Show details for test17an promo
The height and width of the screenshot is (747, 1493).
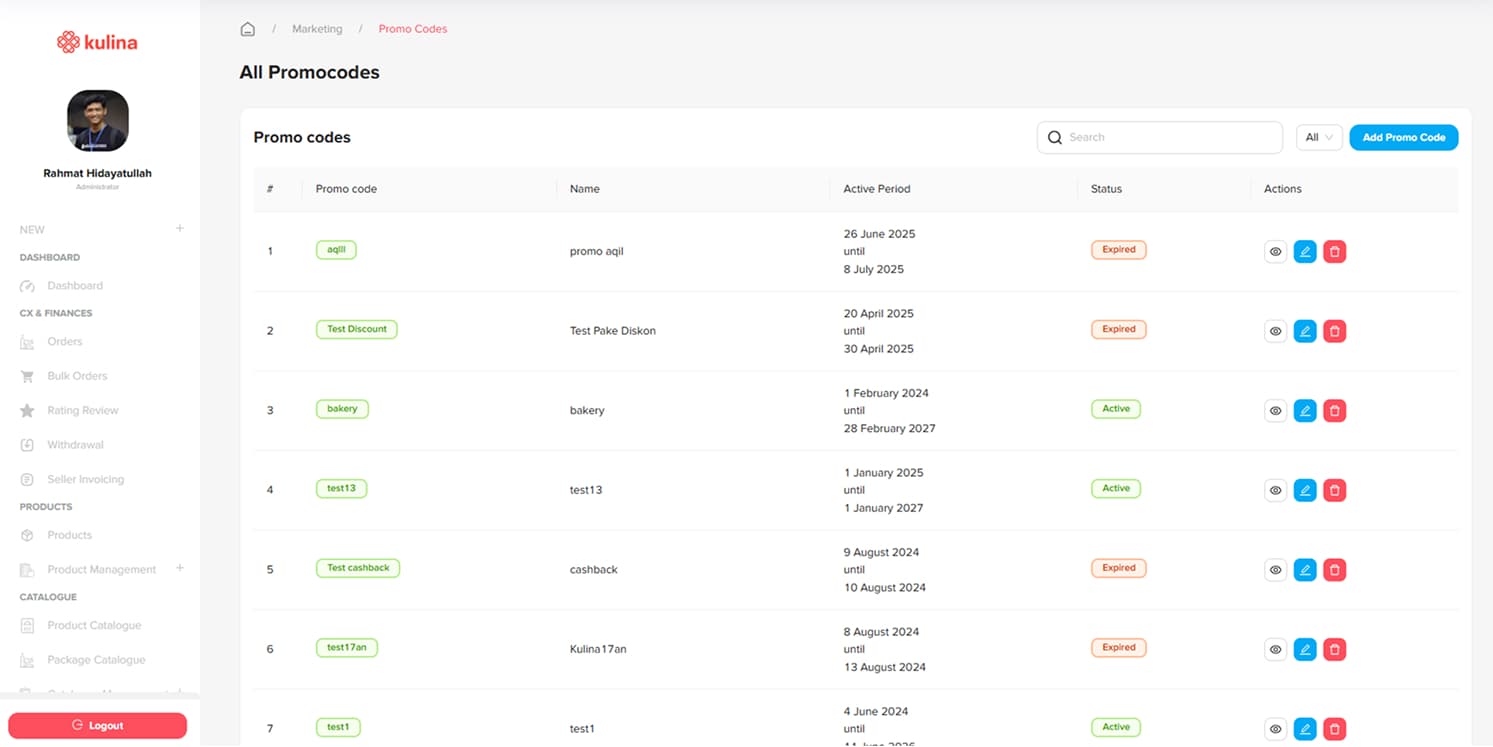click(1275, 650)
